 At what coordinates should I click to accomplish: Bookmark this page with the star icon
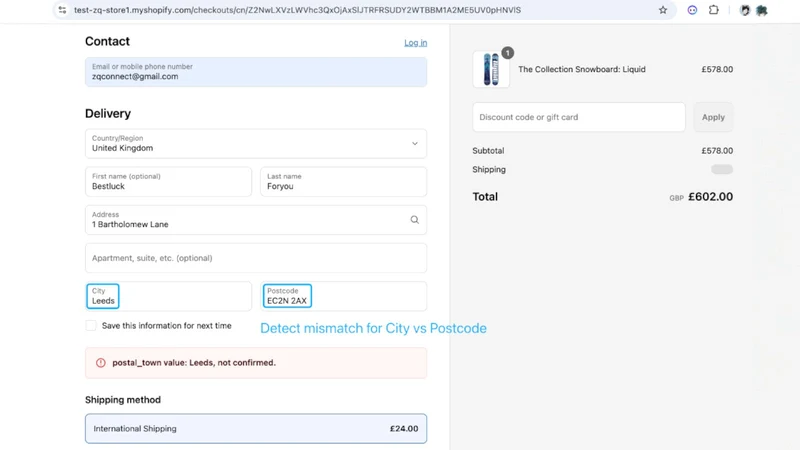click(x=663, y=10)
